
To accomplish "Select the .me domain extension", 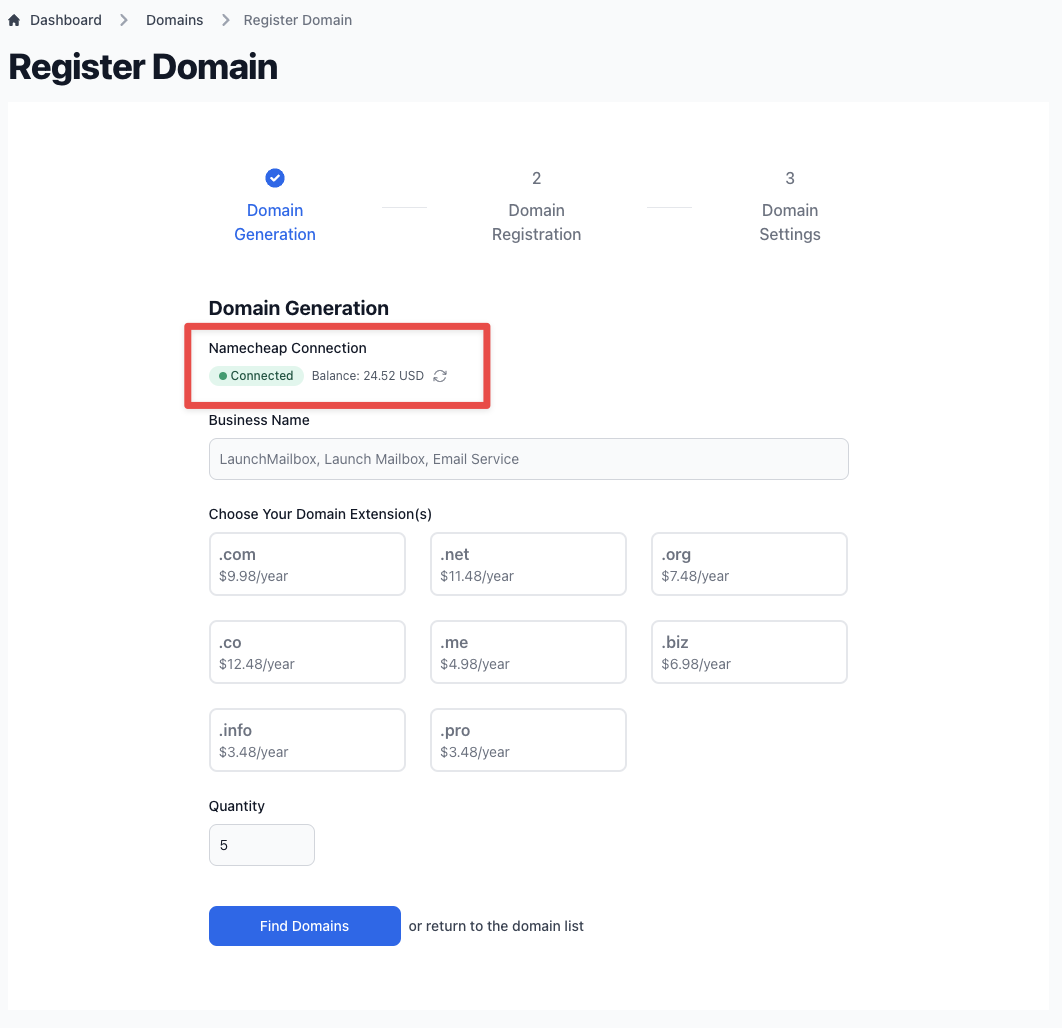I will [528, 652].
